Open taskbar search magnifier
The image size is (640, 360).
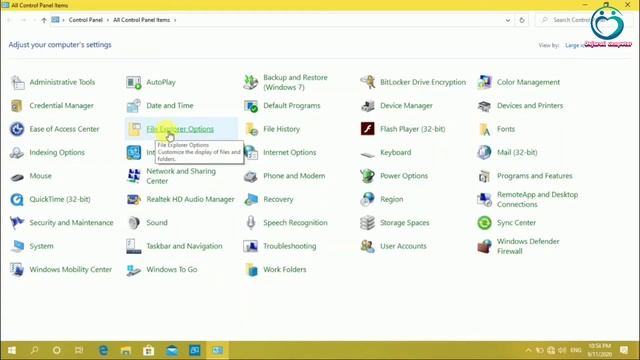(x=34, y=350)
